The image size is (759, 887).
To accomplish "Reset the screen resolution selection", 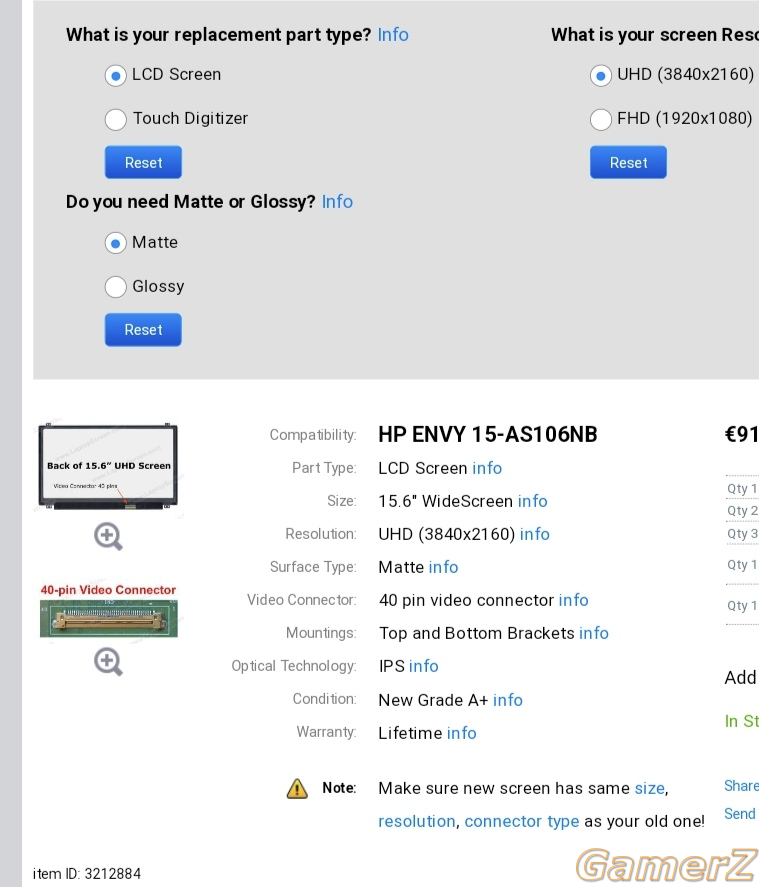I will [628, 162].
